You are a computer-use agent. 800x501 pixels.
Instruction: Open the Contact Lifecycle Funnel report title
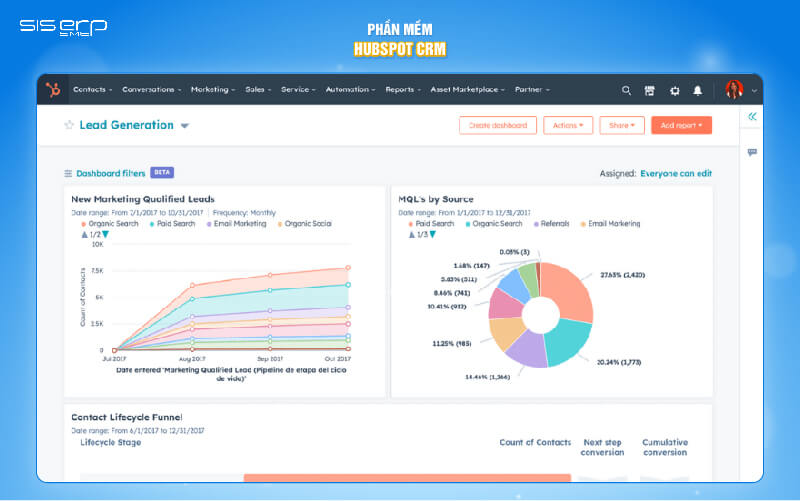click(x=127, y=417)
